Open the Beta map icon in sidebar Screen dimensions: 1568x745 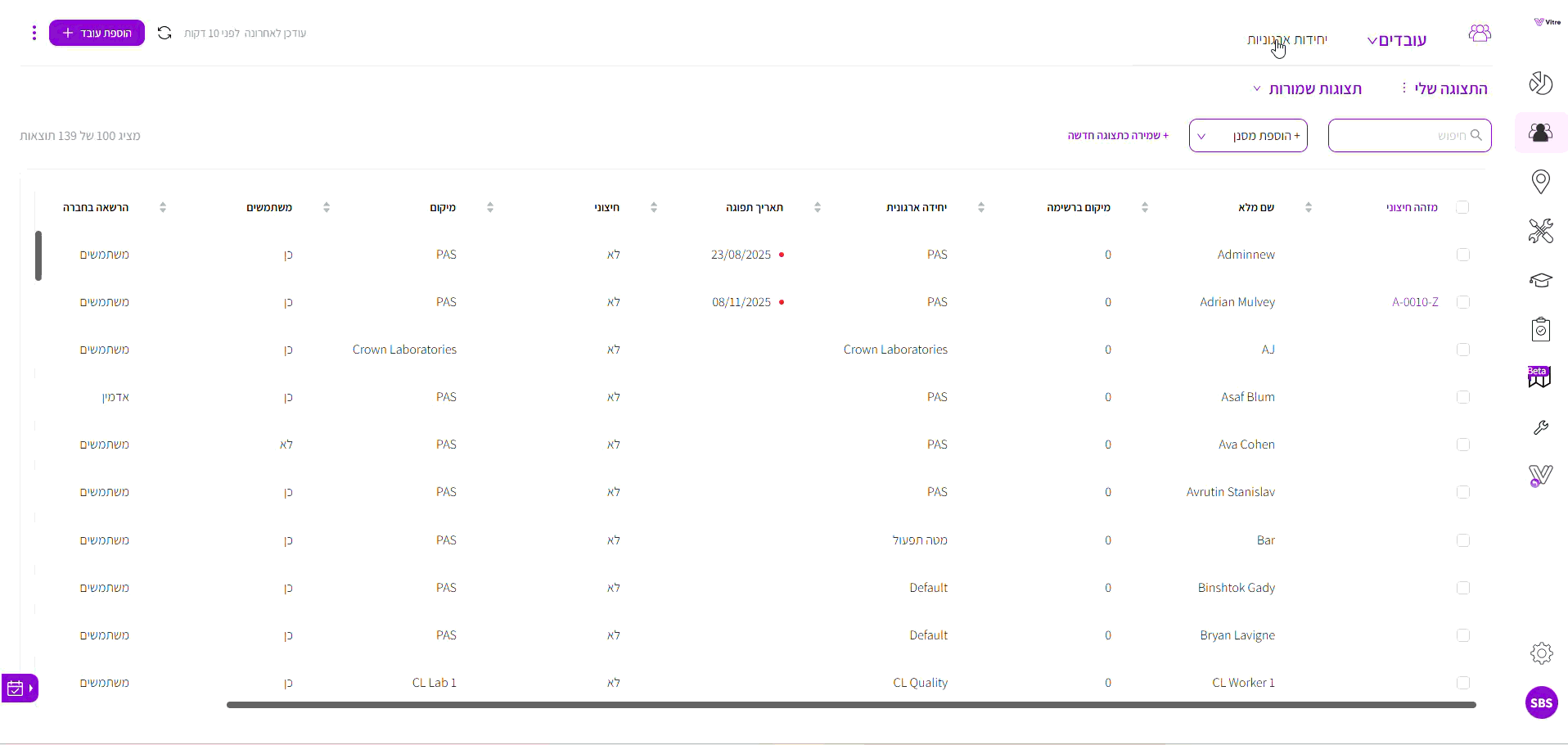[x=1539, y=377]
